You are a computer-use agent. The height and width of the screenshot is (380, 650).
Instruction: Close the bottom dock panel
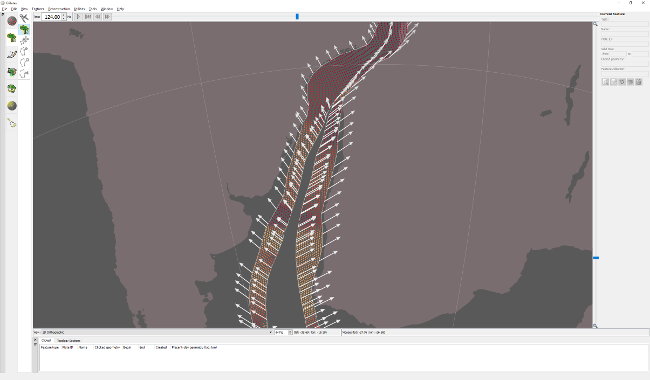click(x=35, y=340)
